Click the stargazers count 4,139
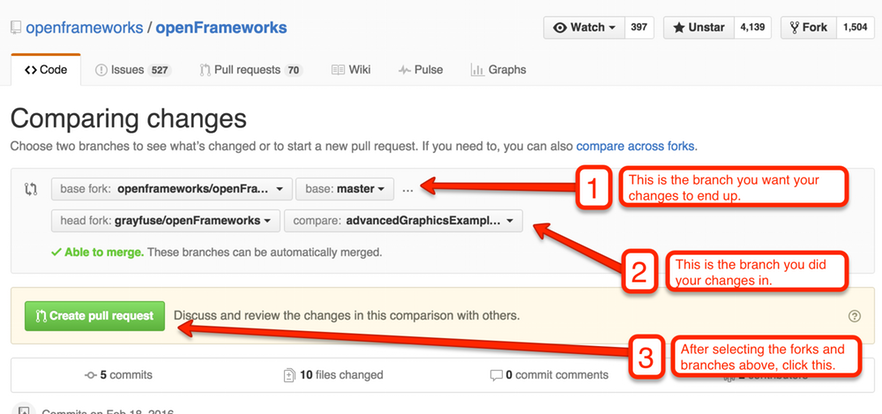This screenshot has width=882, height=414. click(x=753, y=28)
